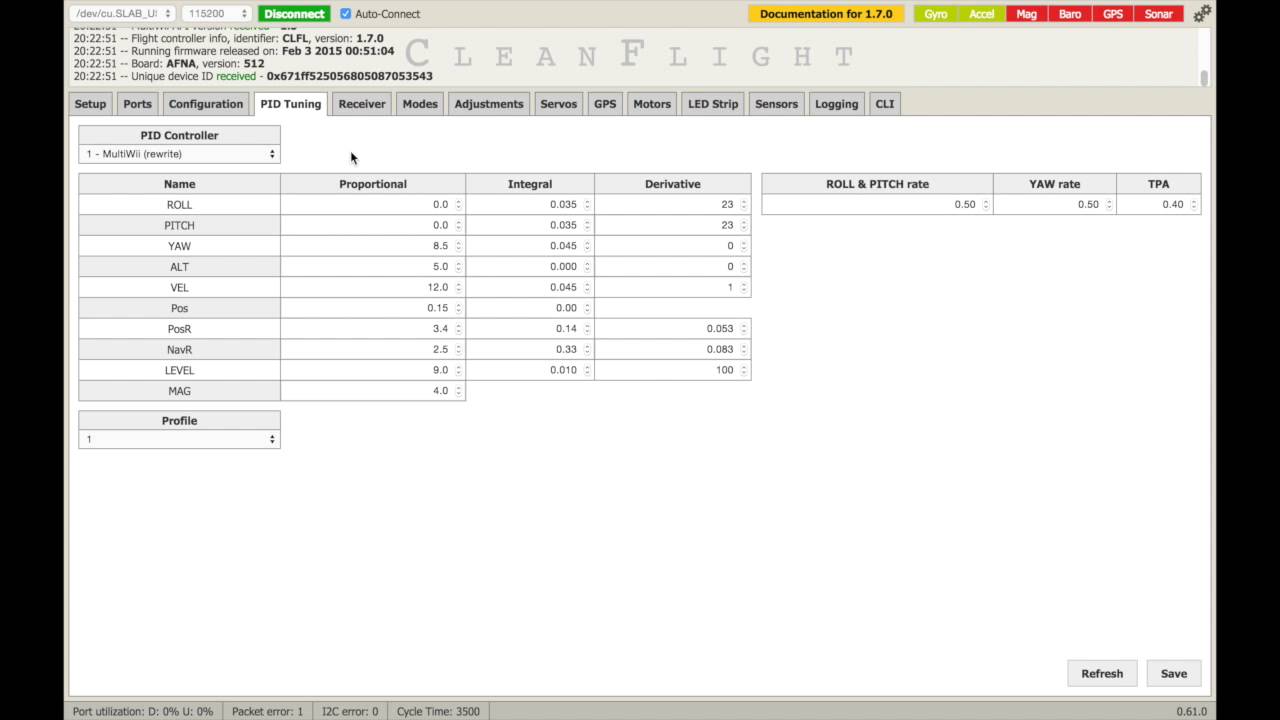Click the VEL Derivative field
The width and height of the screenshot is (1280, 720).
pyautogui.click(x=673, y=287)
